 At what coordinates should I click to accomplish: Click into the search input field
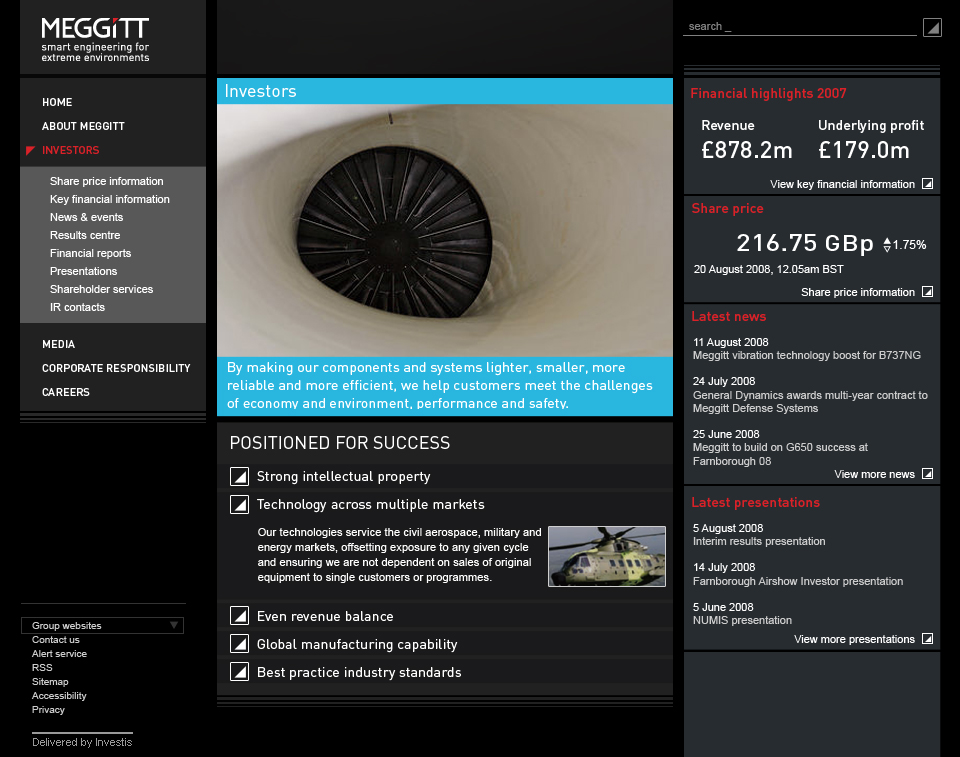coord(799,27)
